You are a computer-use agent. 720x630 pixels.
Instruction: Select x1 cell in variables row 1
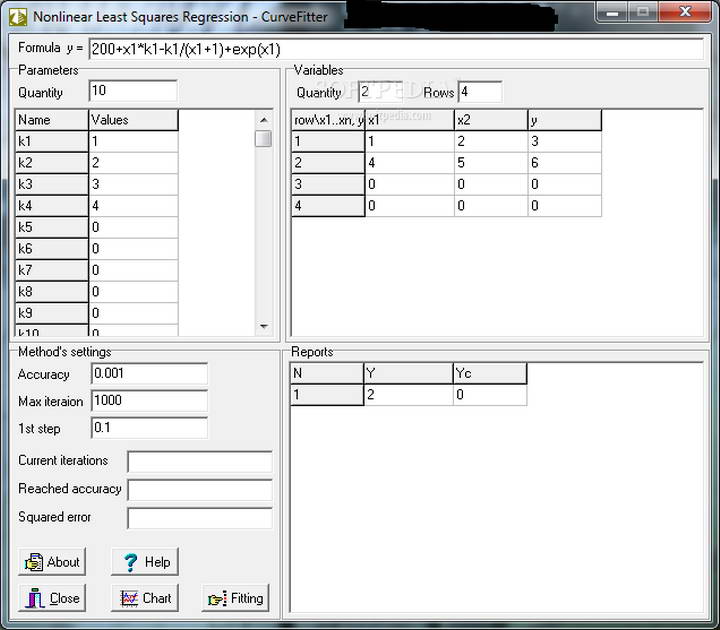[x=409, y=141]
